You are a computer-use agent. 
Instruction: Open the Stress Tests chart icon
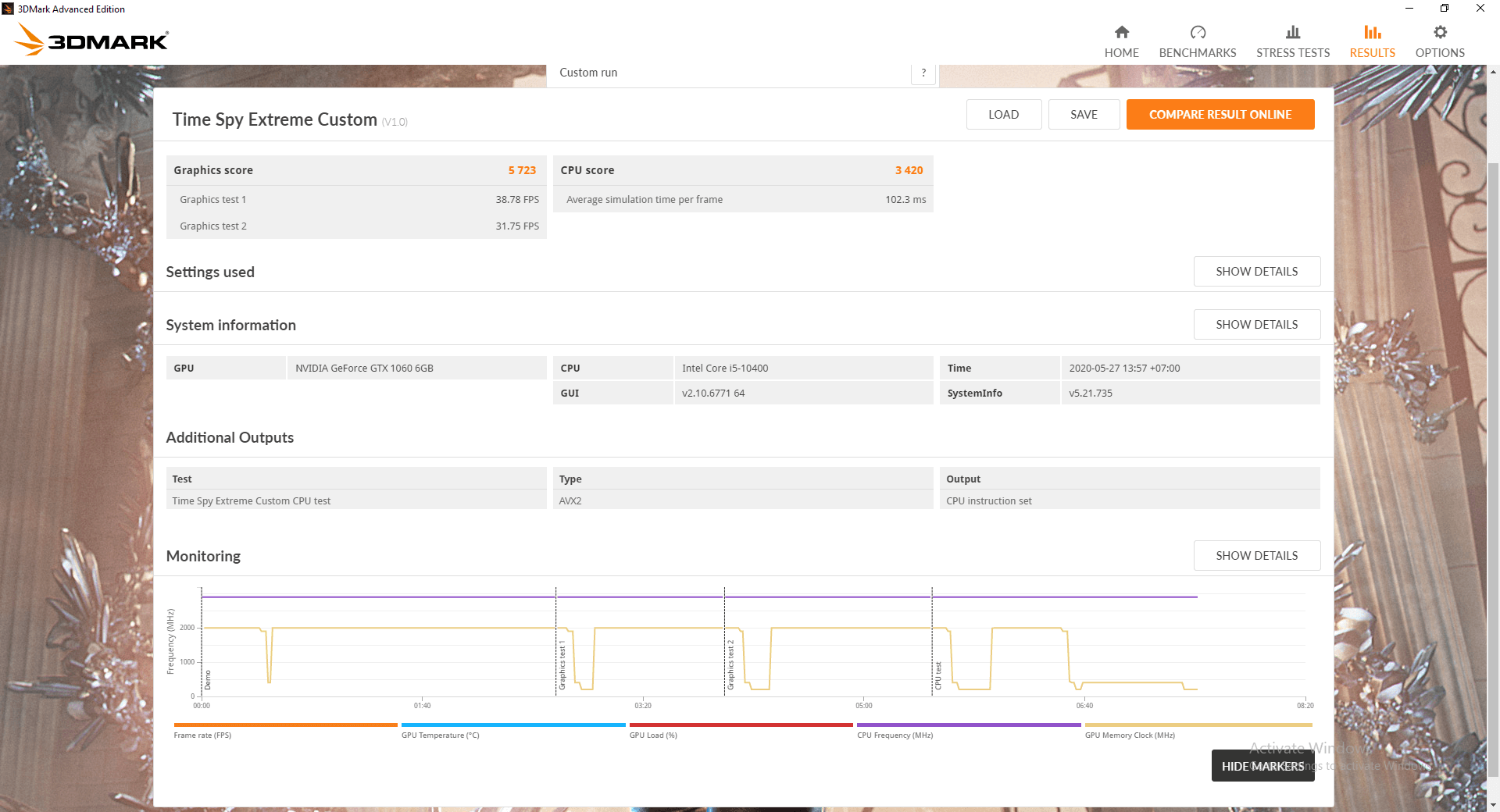(x=1293, y=32)
